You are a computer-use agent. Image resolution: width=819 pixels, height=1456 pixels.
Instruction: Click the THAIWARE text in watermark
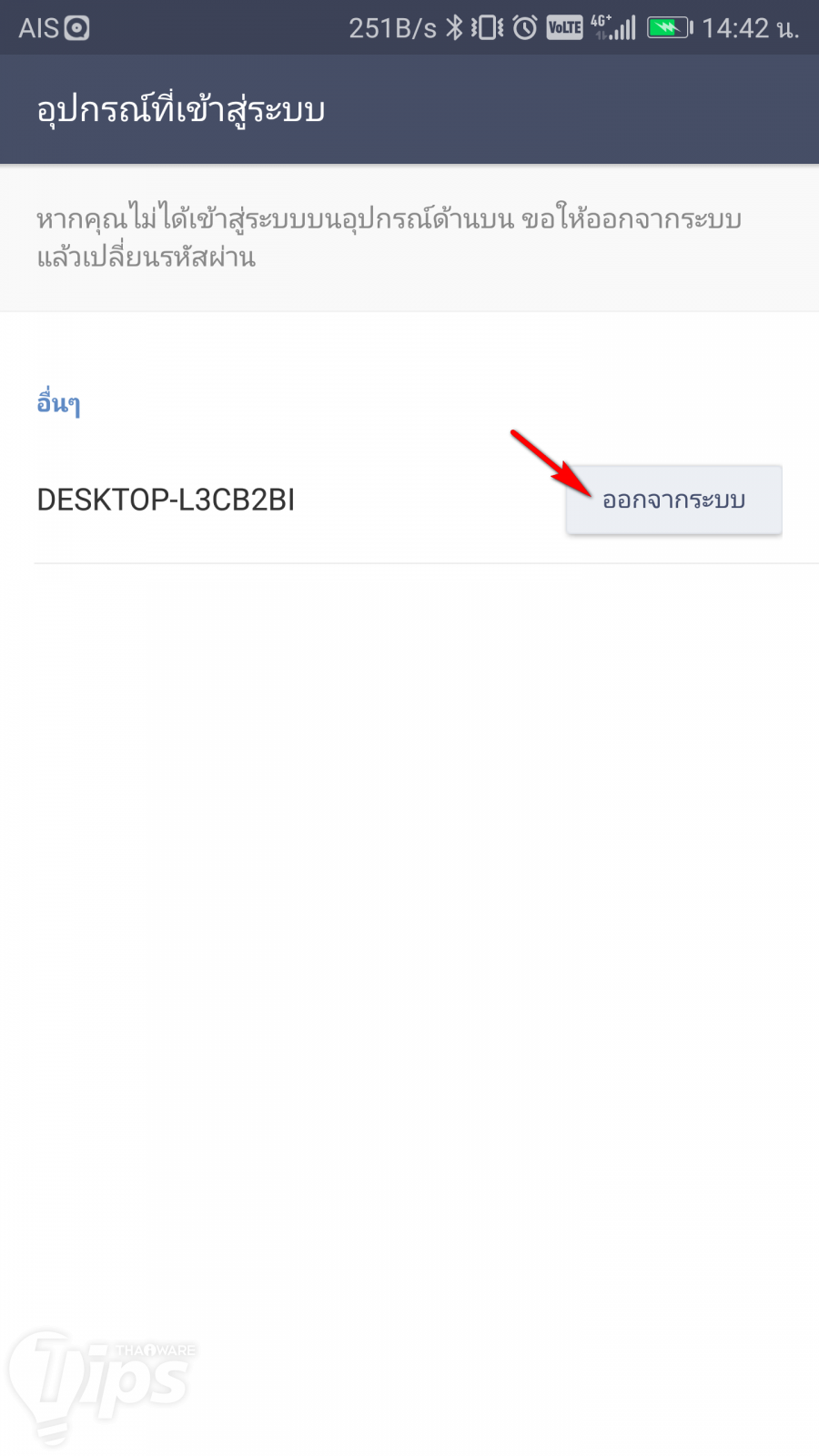(x=155, y=1350)
